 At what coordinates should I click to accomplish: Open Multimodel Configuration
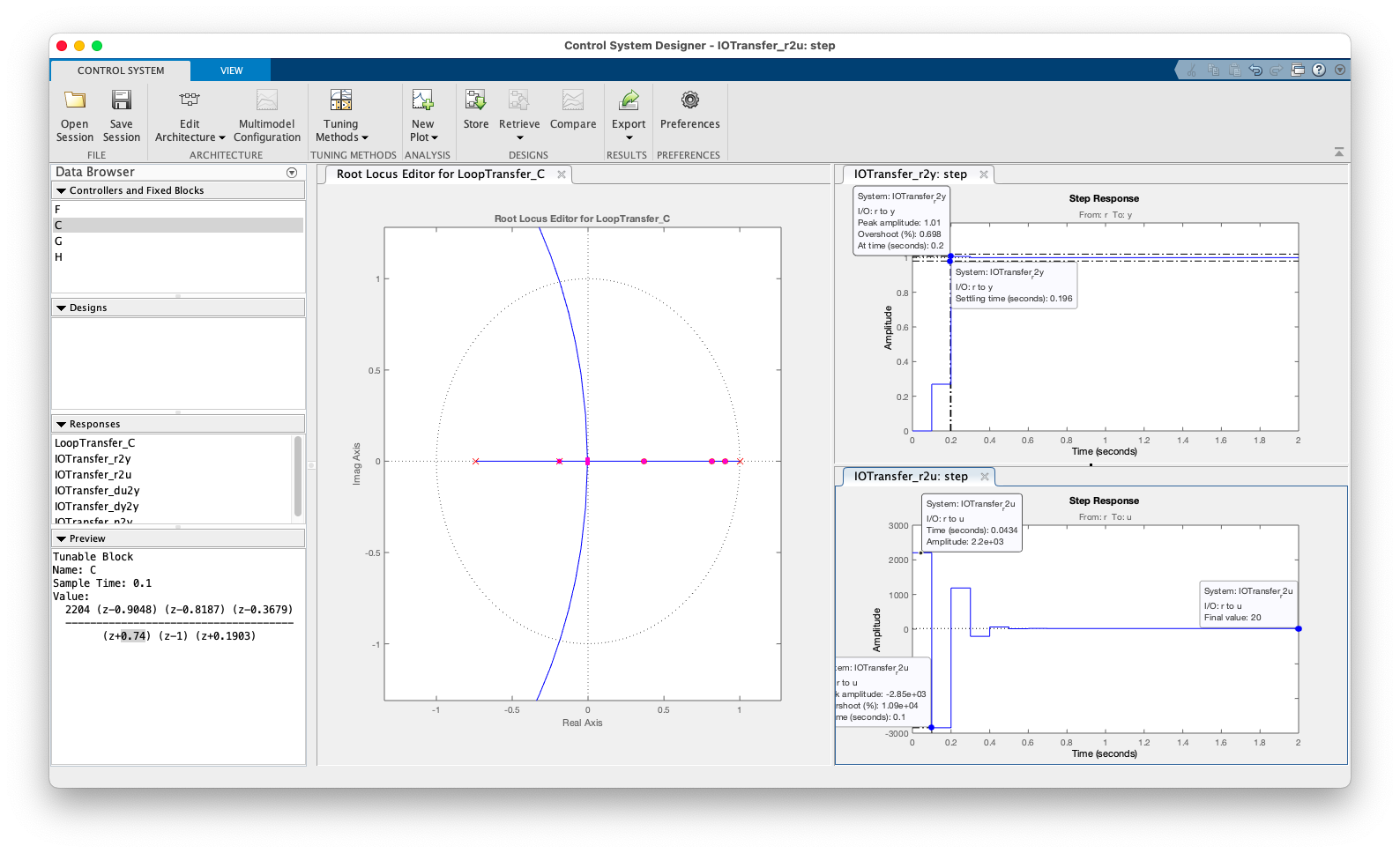point(267,116)
